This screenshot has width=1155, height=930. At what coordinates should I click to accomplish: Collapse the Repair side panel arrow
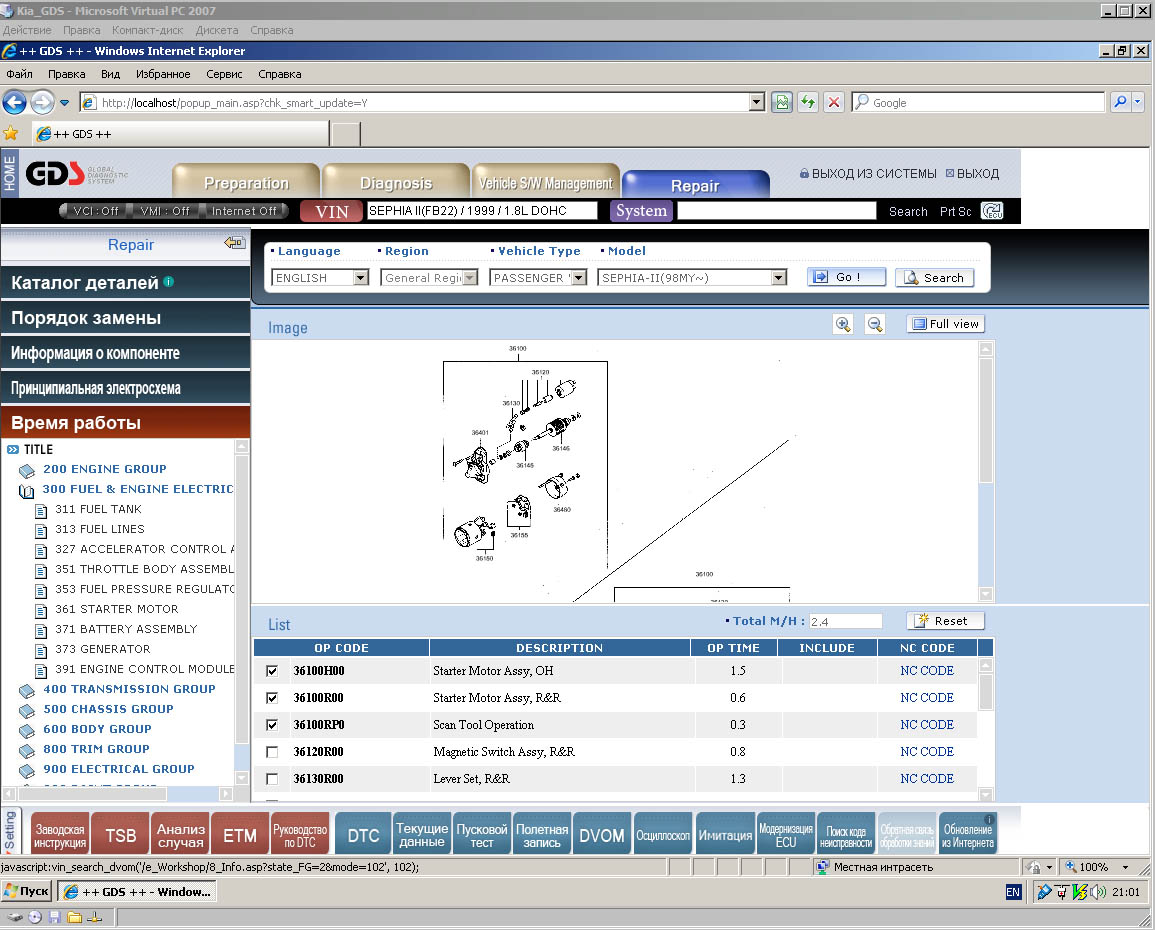[x=235, y=244]
